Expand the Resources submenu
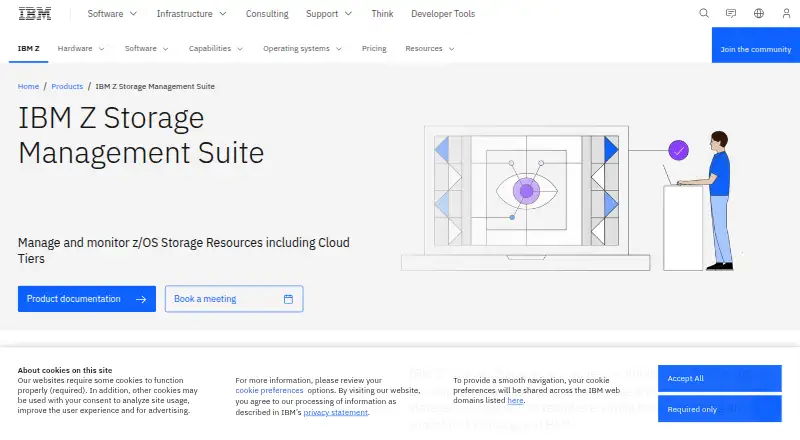The height and width of the screenshot is (440, 800). click(430, 48)
